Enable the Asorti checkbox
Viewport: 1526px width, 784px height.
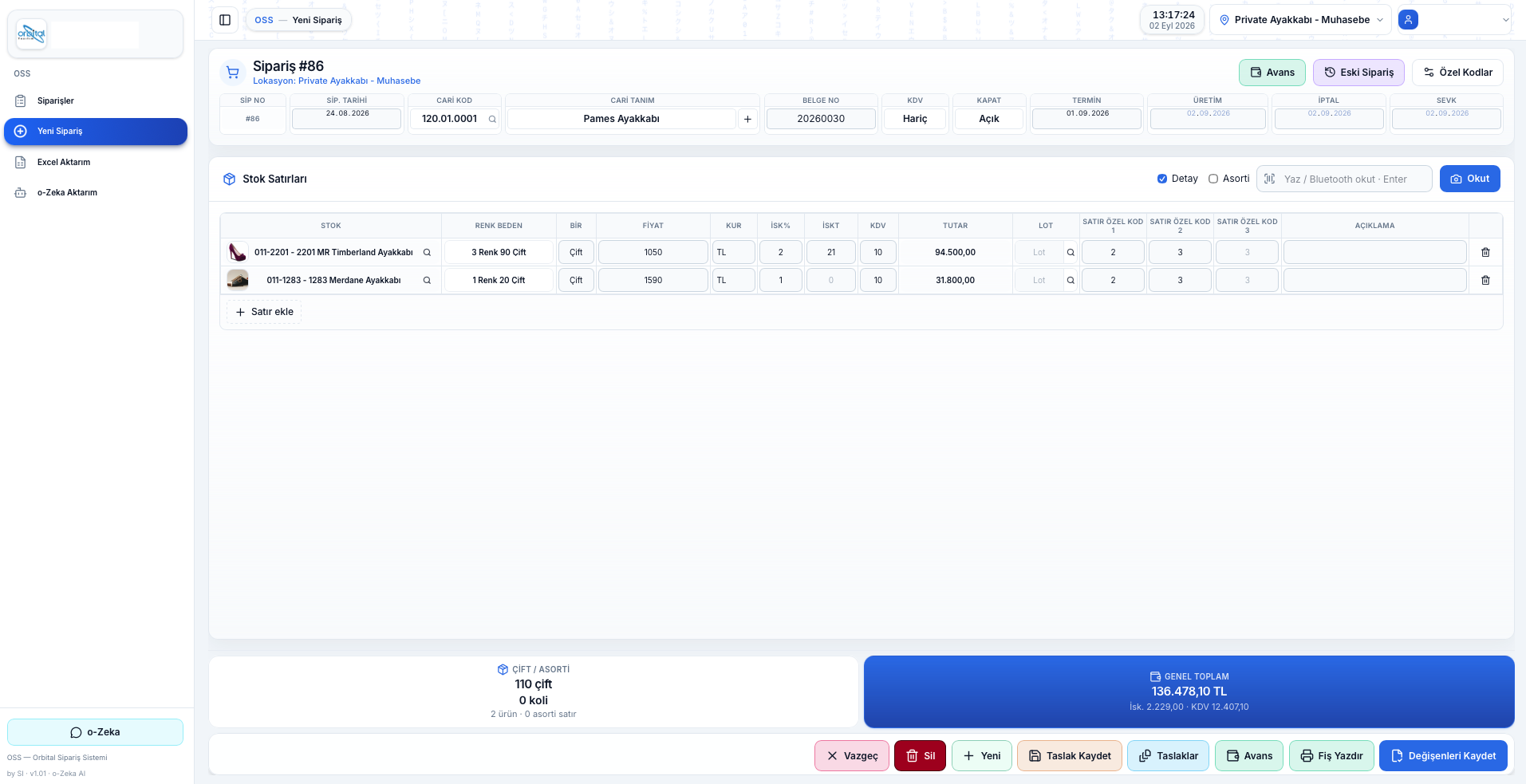click(1213, 179)
